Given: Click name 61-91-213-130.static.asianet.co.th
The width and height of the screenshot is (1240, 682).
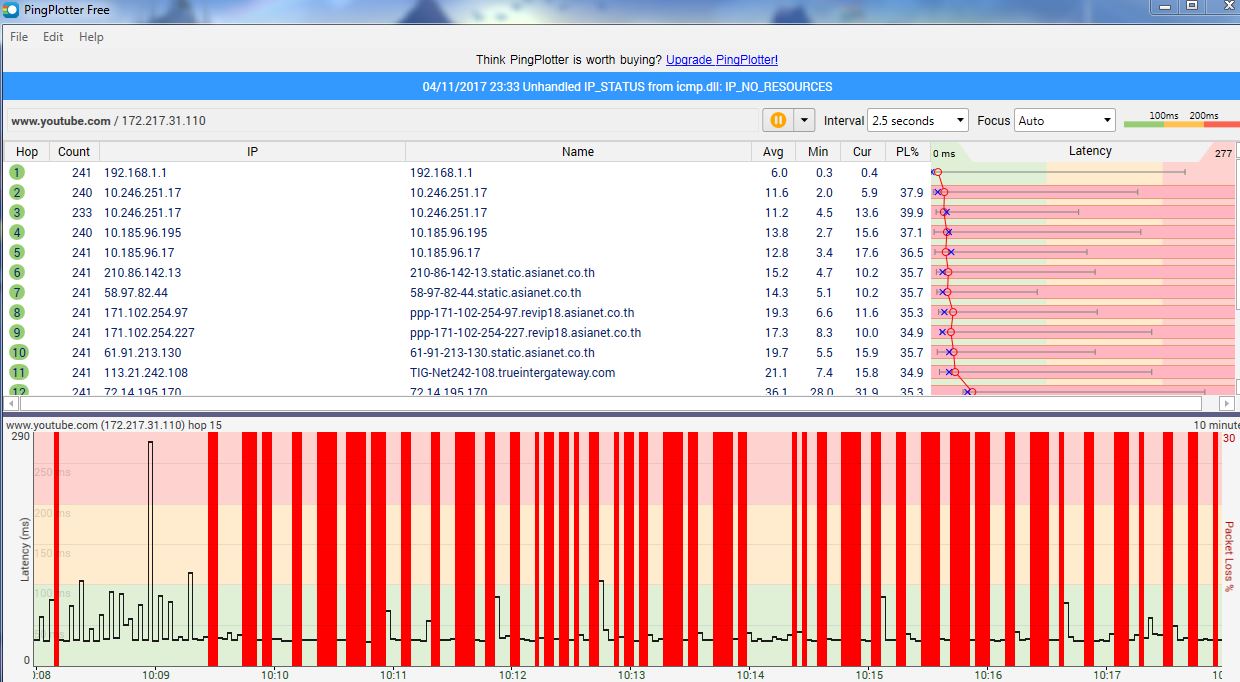Looking at the screenshot, I should click(x=502, y=353).
